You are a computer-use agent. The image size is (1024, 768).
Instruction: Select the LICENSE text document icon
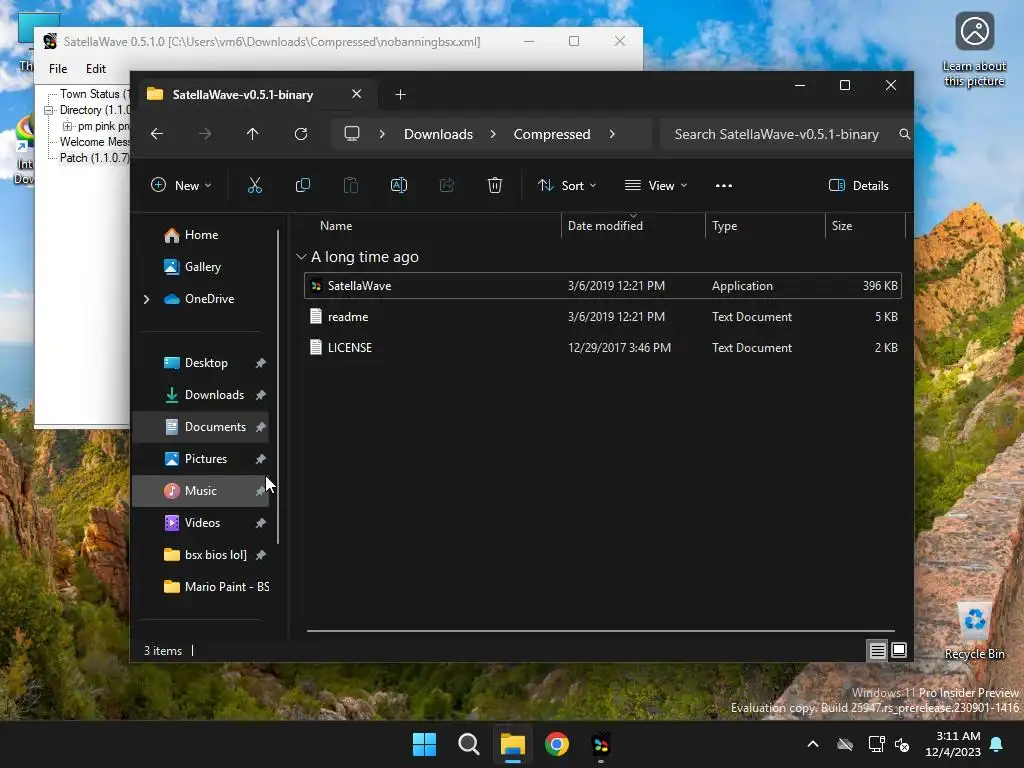(x=316, y=347)
